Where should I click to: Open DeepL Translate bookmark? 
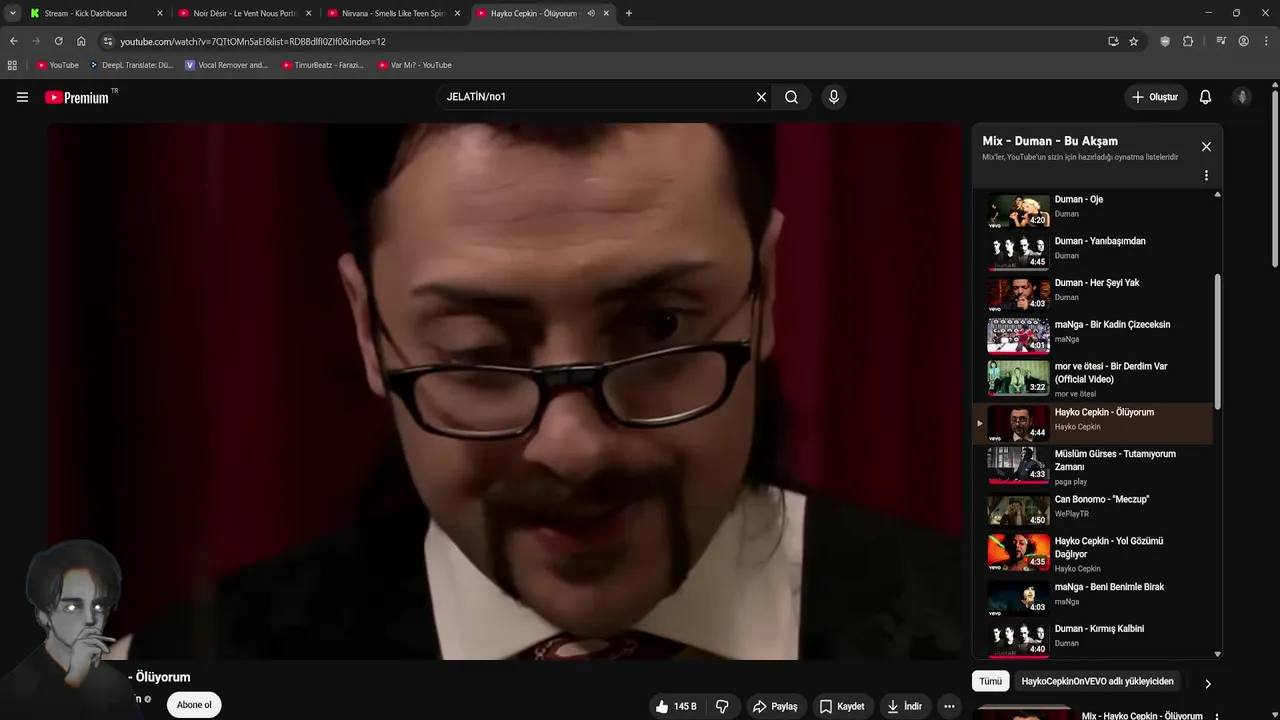(131, 65)
